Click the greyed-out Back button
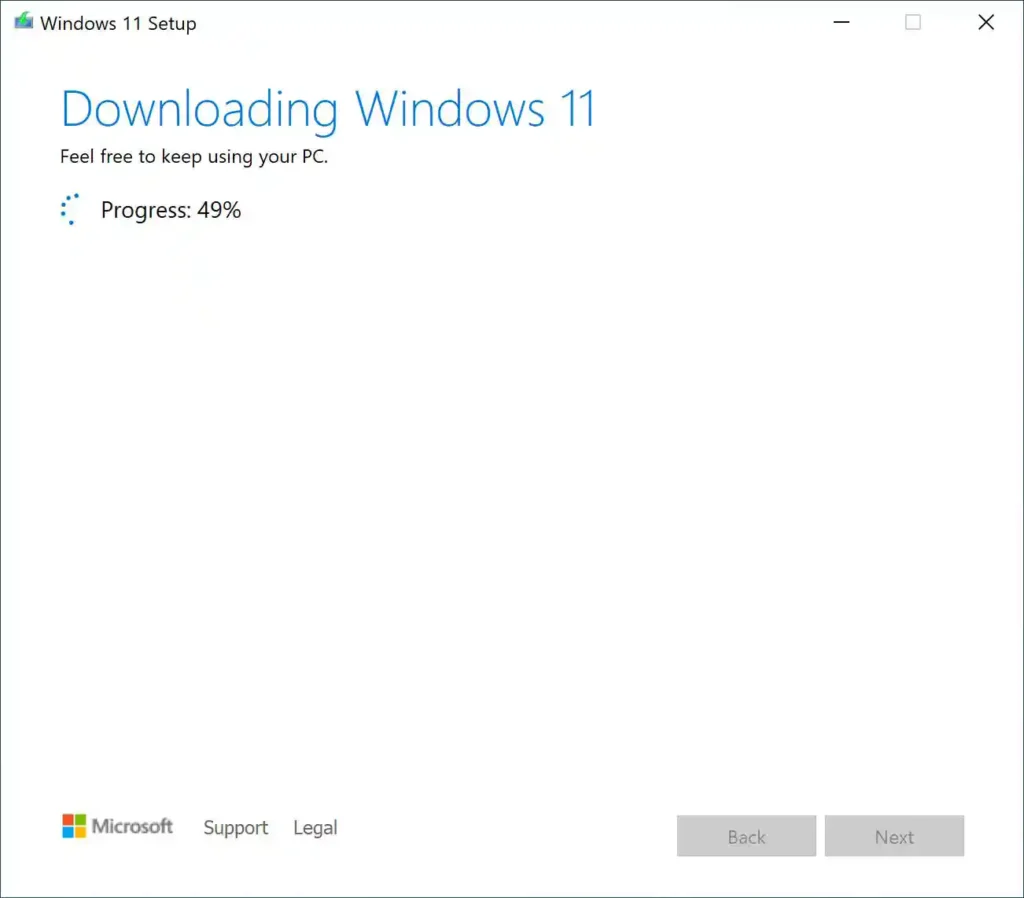This screenshot has width=1024, height=898. point(746,836)
